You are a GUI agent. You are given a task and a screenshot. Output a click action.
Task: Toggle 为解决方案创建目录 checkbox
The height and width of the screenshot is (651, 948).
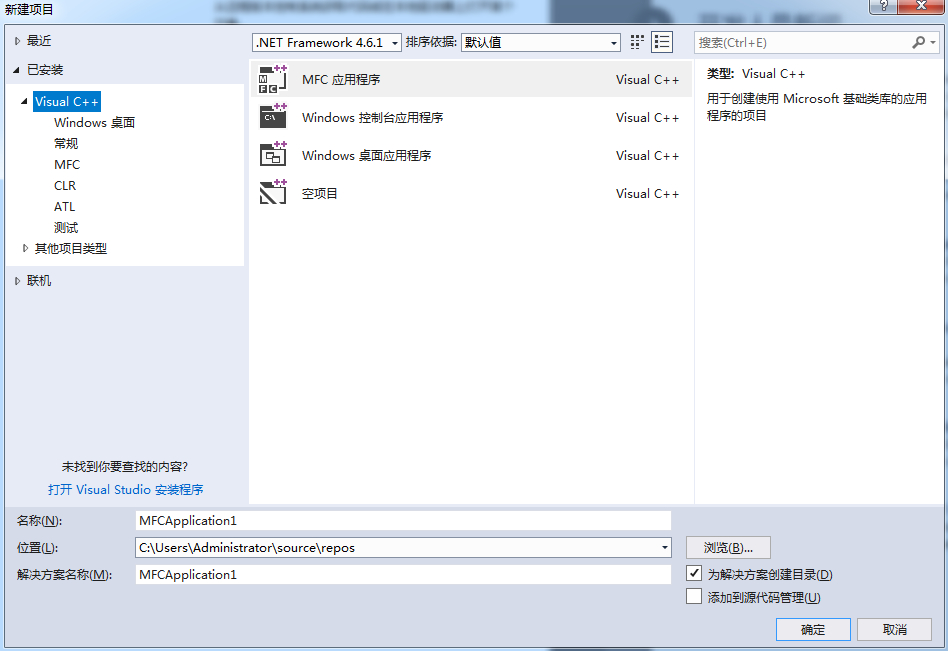pos(694,573)
